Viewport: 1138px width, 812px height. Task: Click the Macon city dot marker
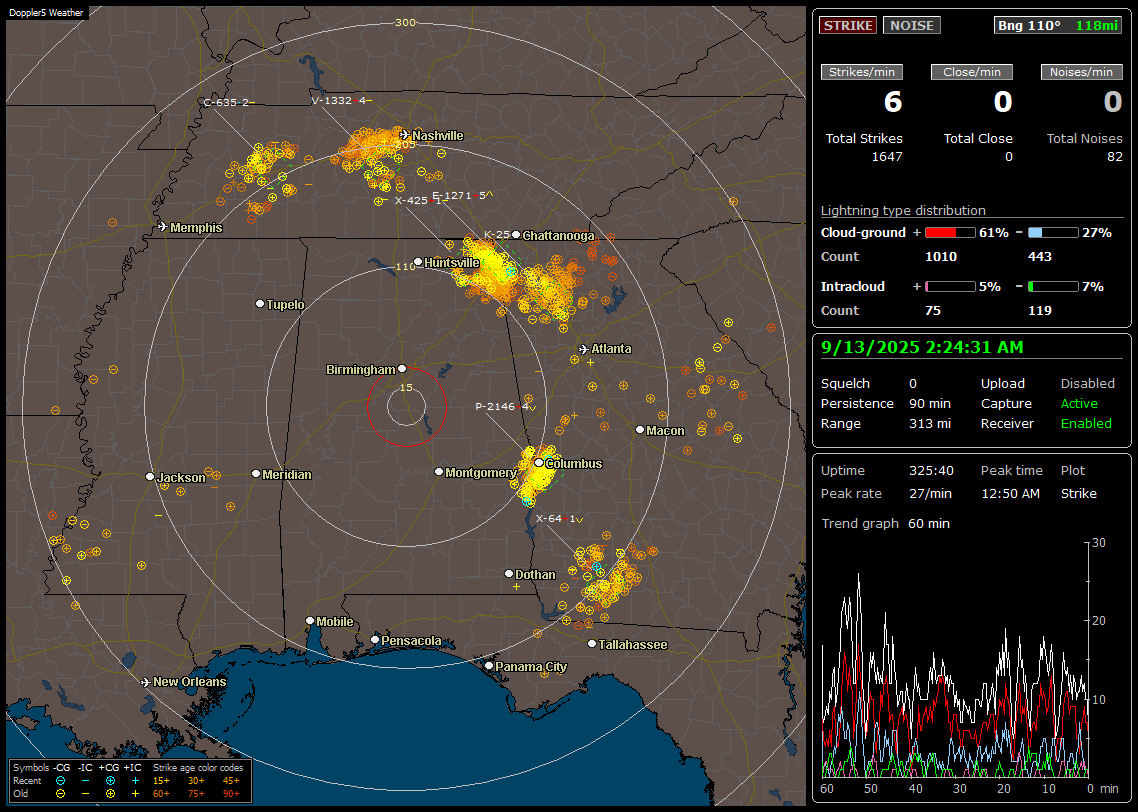(639, 430)
